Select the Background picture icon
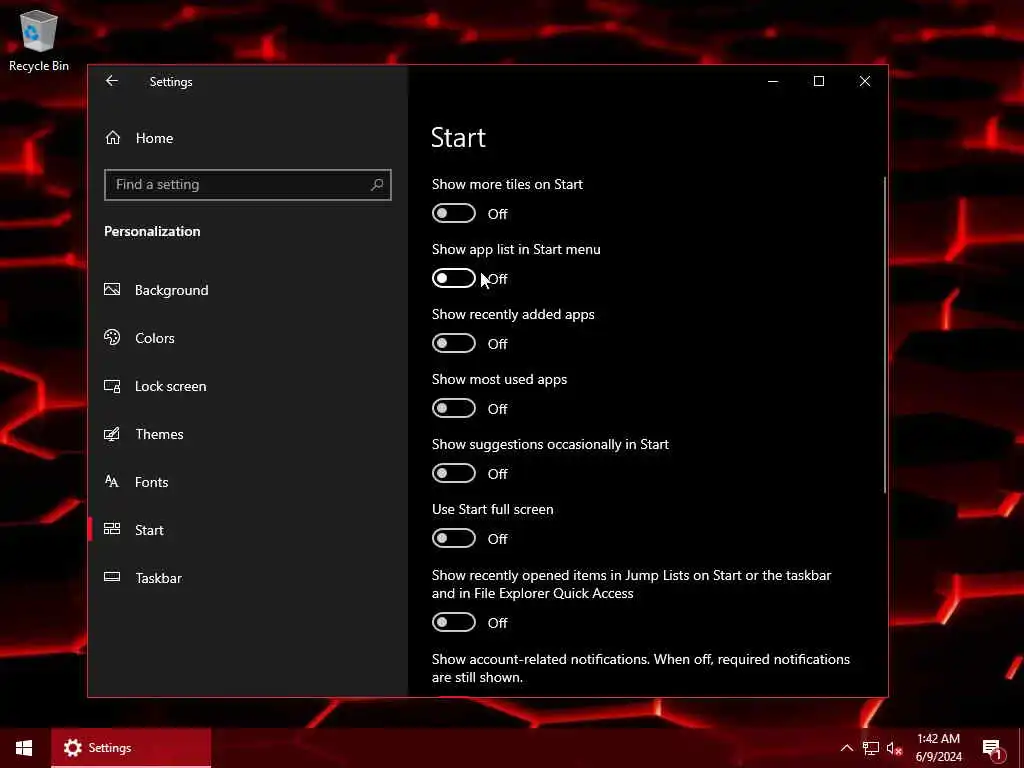The image size is (1024, 768). 112,289
